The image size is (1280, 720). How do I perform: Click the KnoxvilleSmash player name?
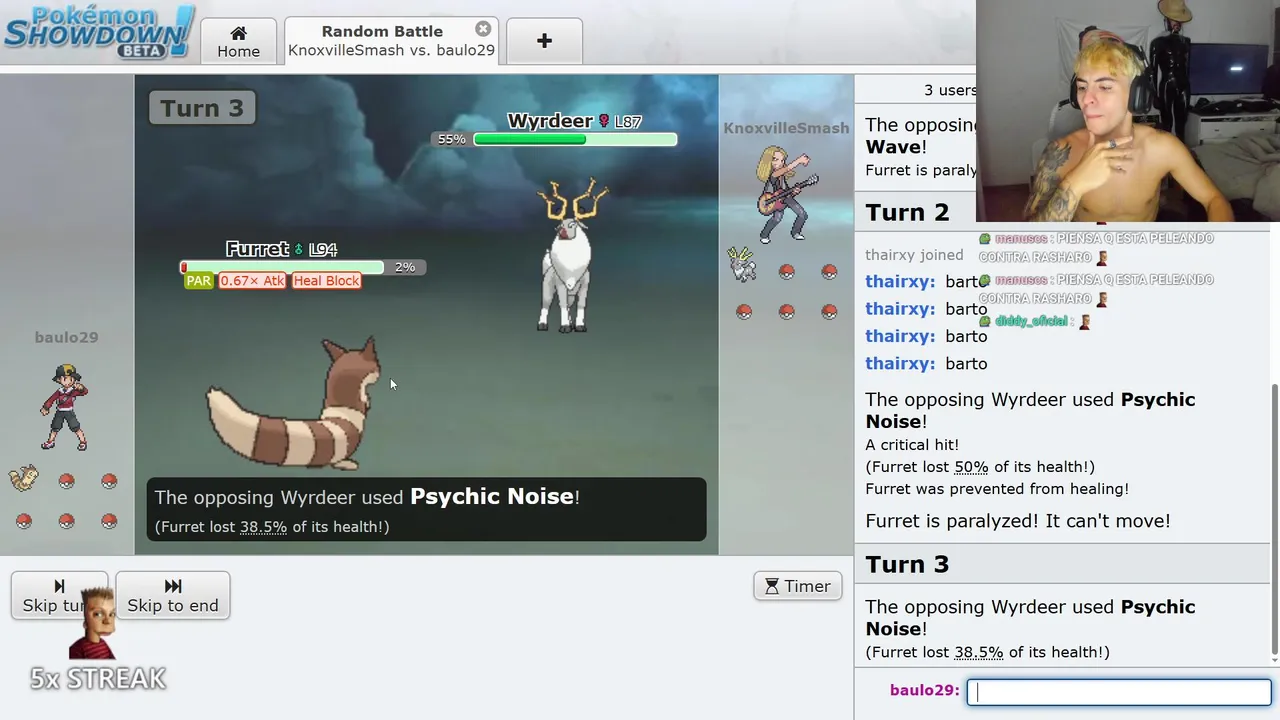coord(786,128)
